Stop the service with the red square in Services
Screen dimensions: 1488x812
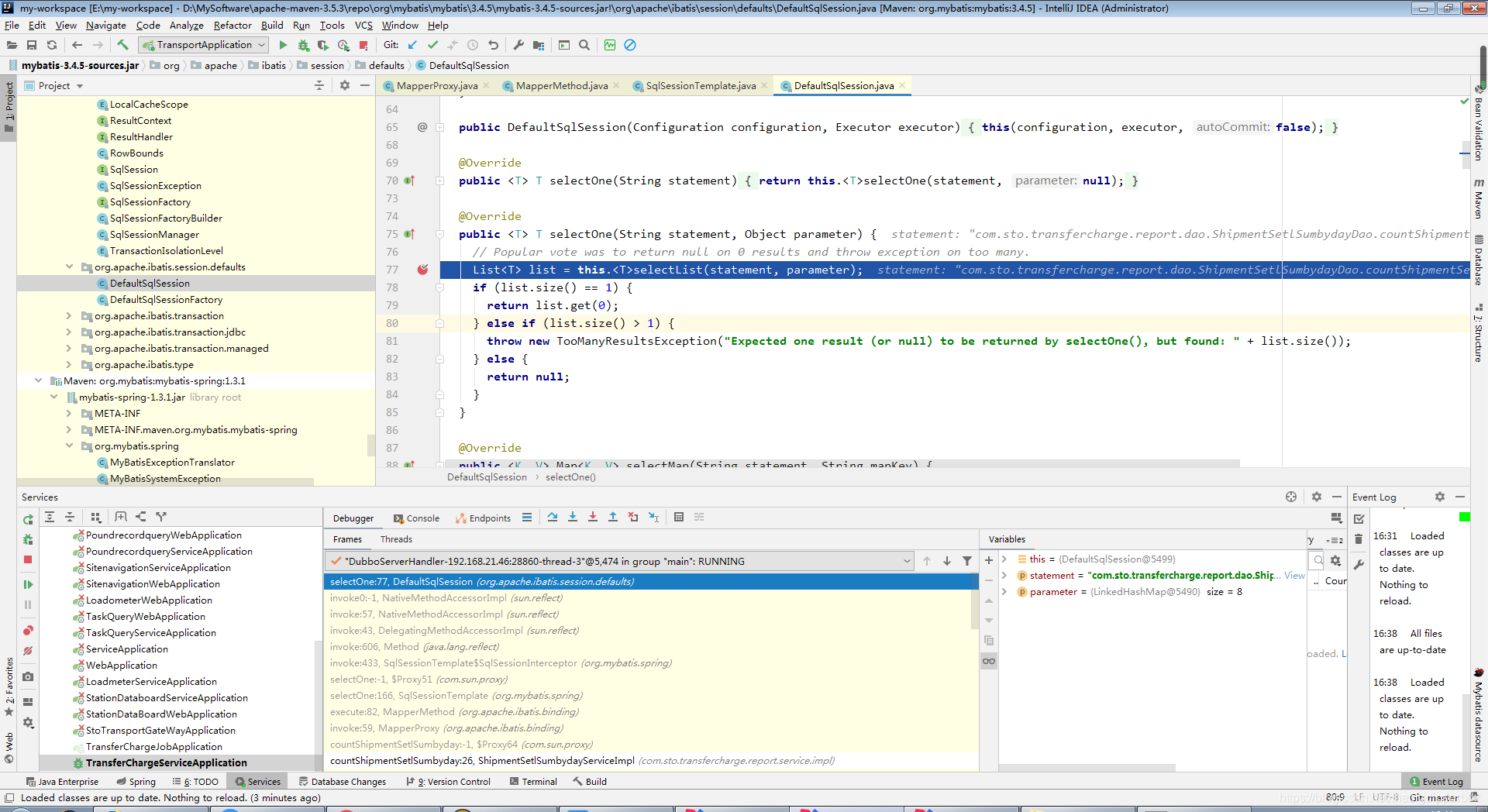pyautogui.click(x=28, y=559)
